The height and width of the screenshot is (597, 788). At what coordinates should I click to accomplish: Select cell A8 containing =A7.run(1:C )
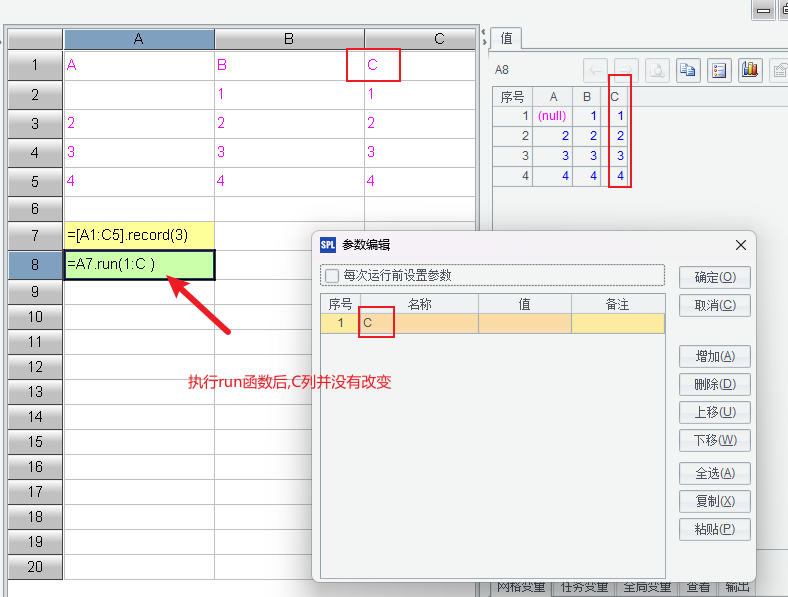(139, 265)
